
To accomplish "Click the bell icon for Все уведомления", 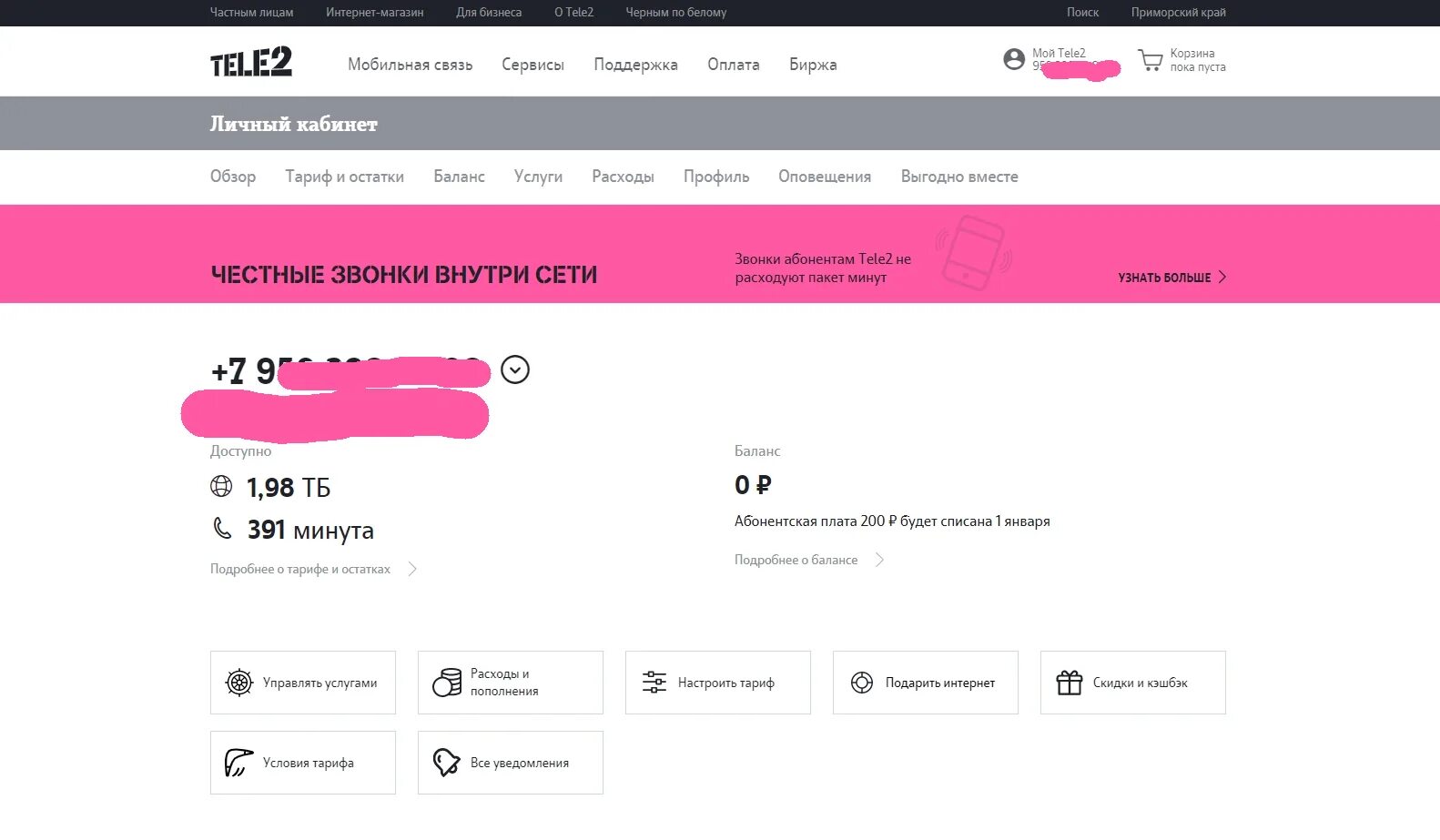I will (x=446, y=763).
